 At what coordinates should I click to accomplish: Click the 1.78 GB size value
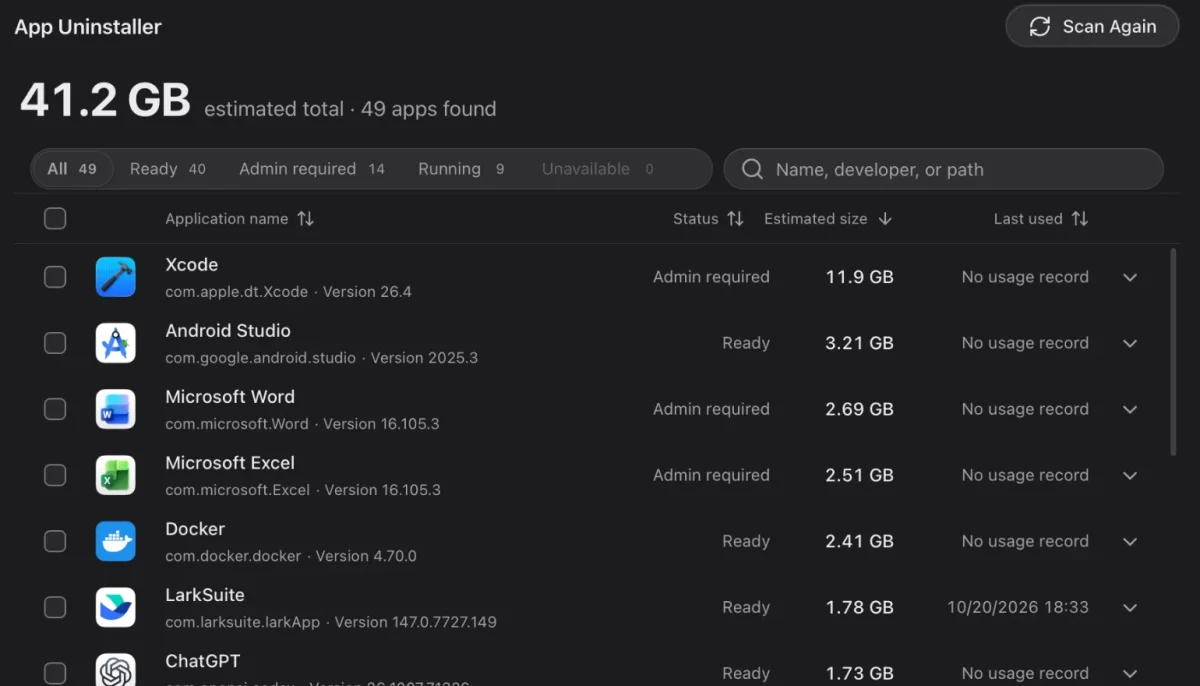coord(860,607)
